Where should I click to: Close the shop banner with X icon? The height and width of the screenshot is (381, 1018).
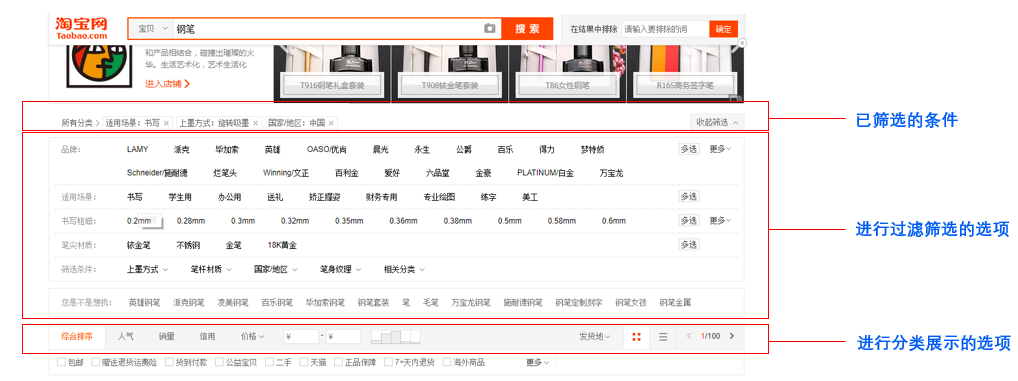742,43
